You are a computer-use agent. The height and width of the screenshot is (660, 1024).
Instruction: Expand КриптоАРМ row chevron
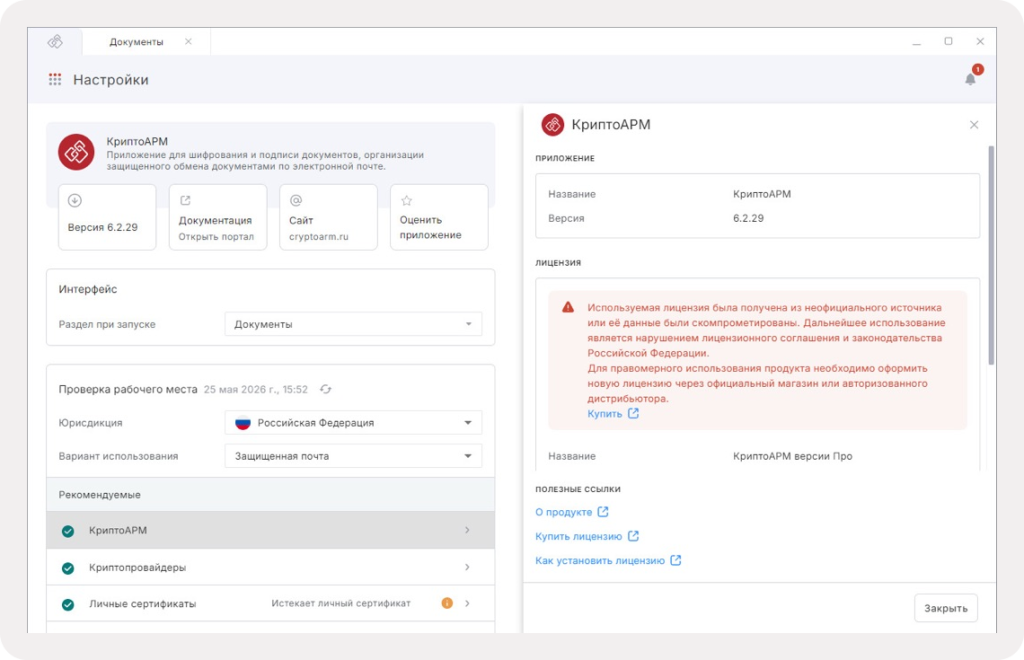(467, 530)
